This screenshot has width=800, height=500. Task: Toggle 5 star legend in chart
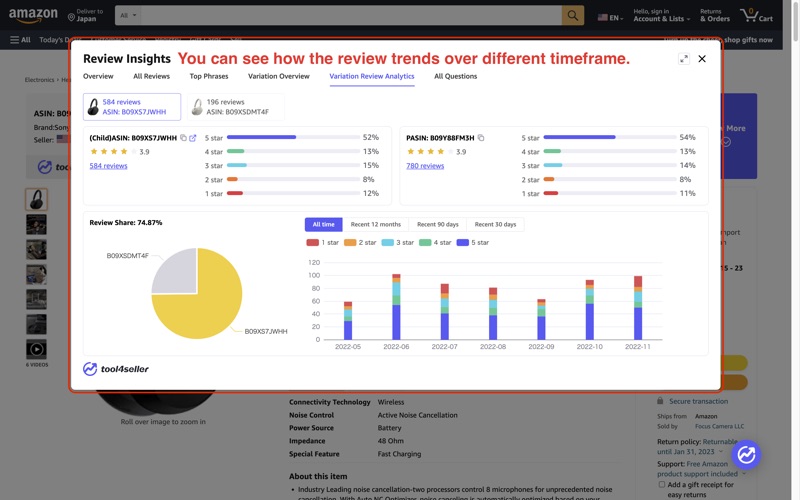click(473, 242)
